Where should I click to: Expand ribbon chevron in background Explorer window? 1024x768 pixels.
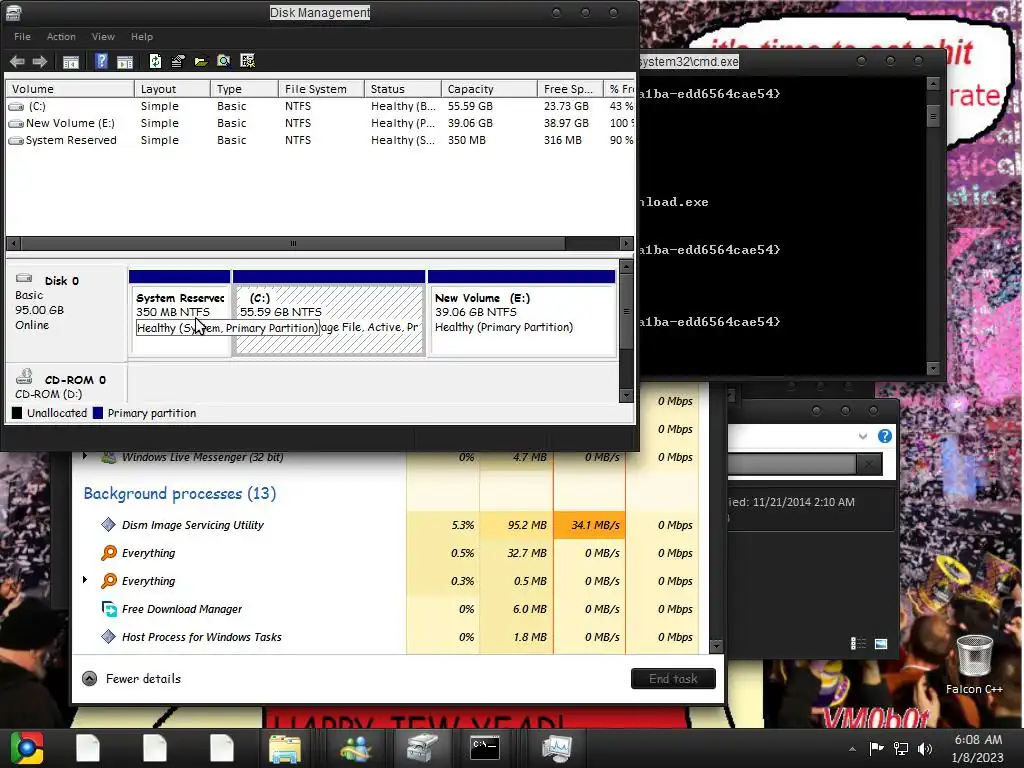[863, 436]
